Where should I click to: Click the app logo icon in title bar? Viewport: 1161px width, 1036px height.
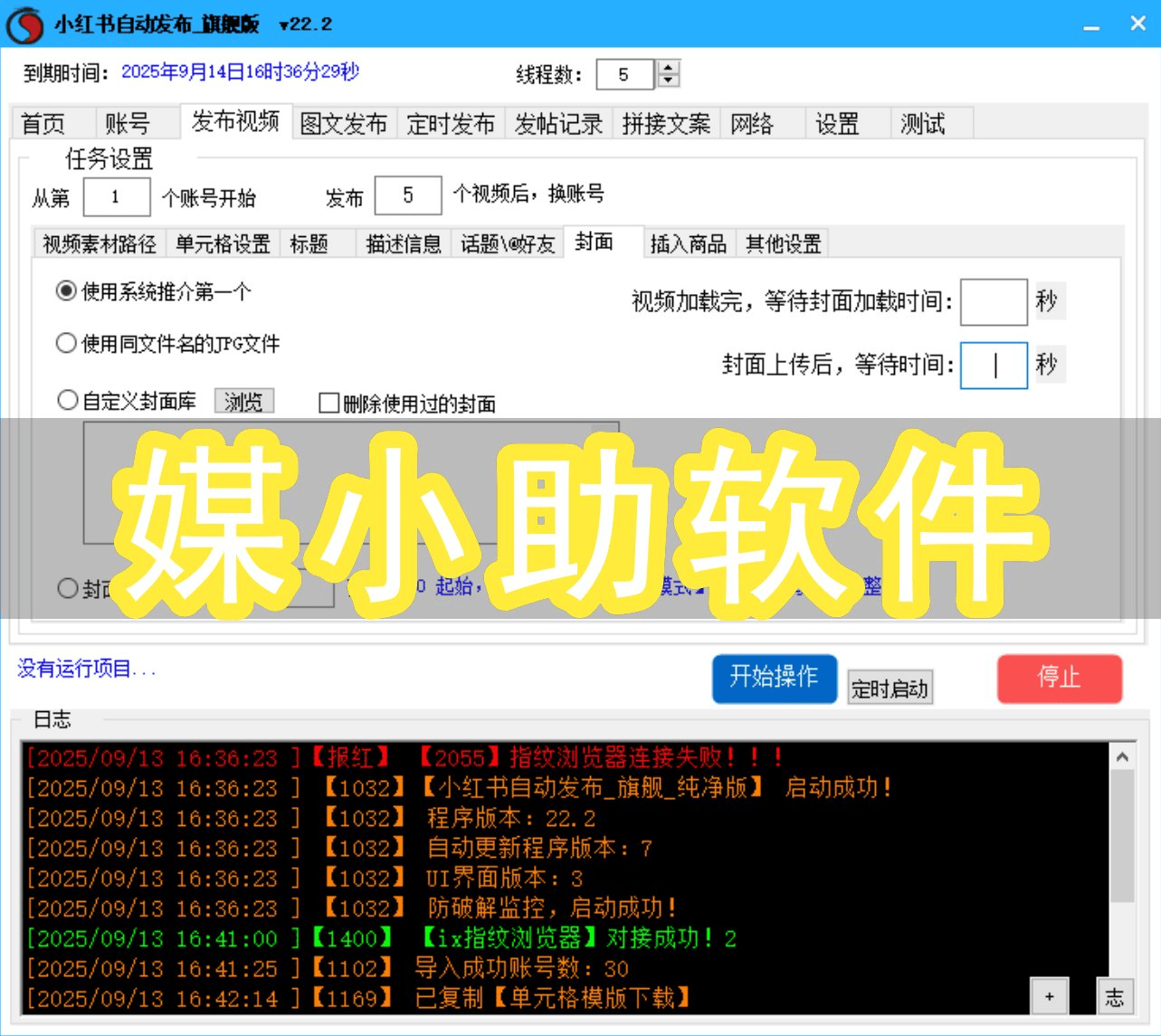tap(24, 24)
